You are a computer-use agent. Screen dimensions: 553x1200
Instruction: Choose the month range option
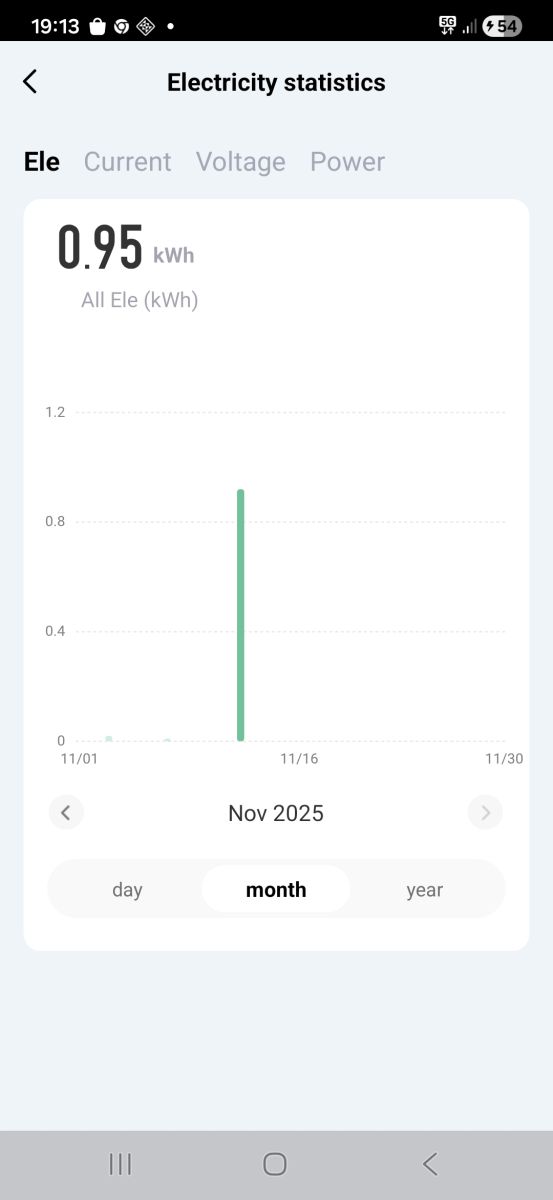(x=276, y=890)
